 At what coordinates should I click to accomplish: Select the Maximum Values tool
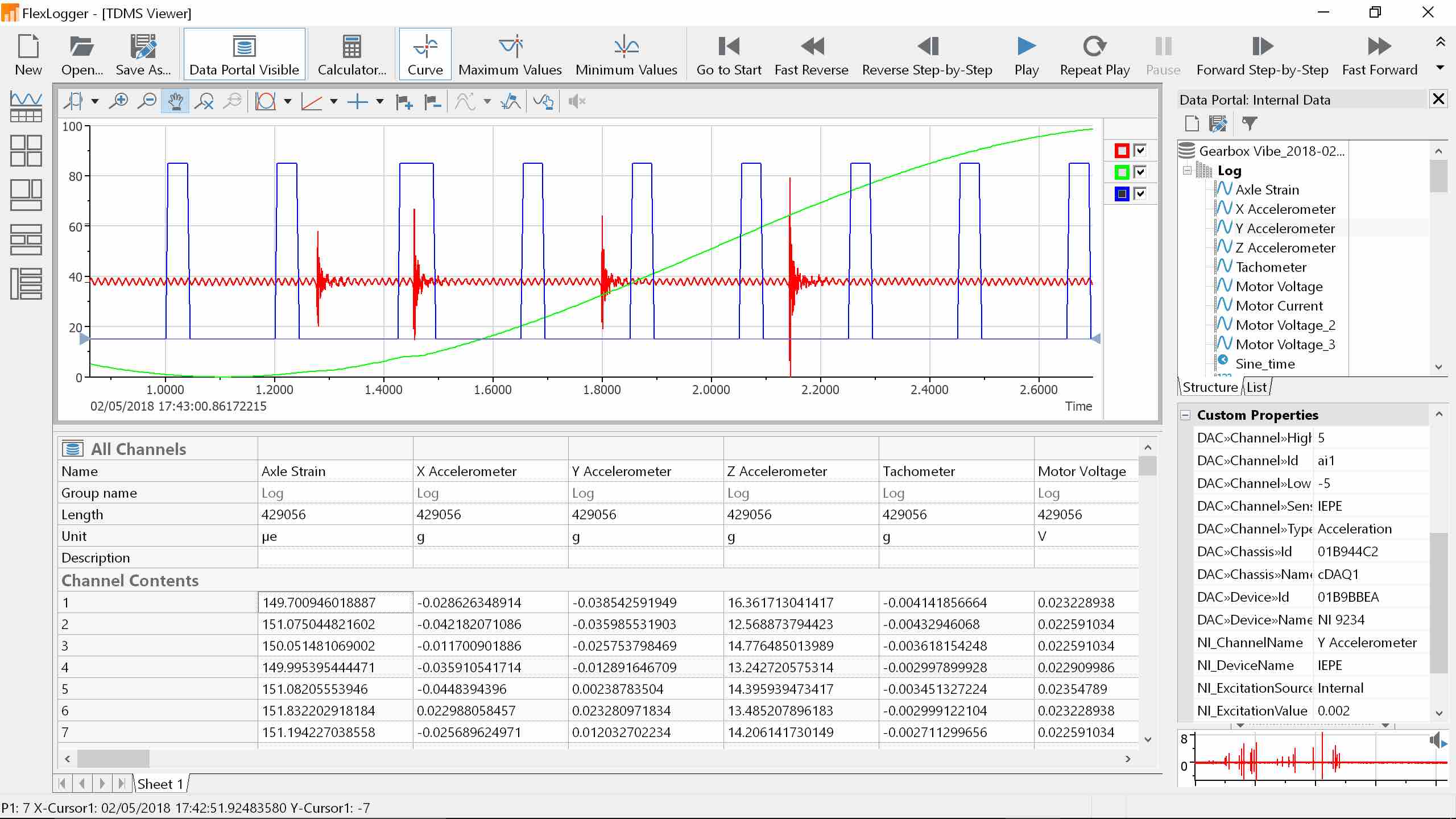[510, 55]
